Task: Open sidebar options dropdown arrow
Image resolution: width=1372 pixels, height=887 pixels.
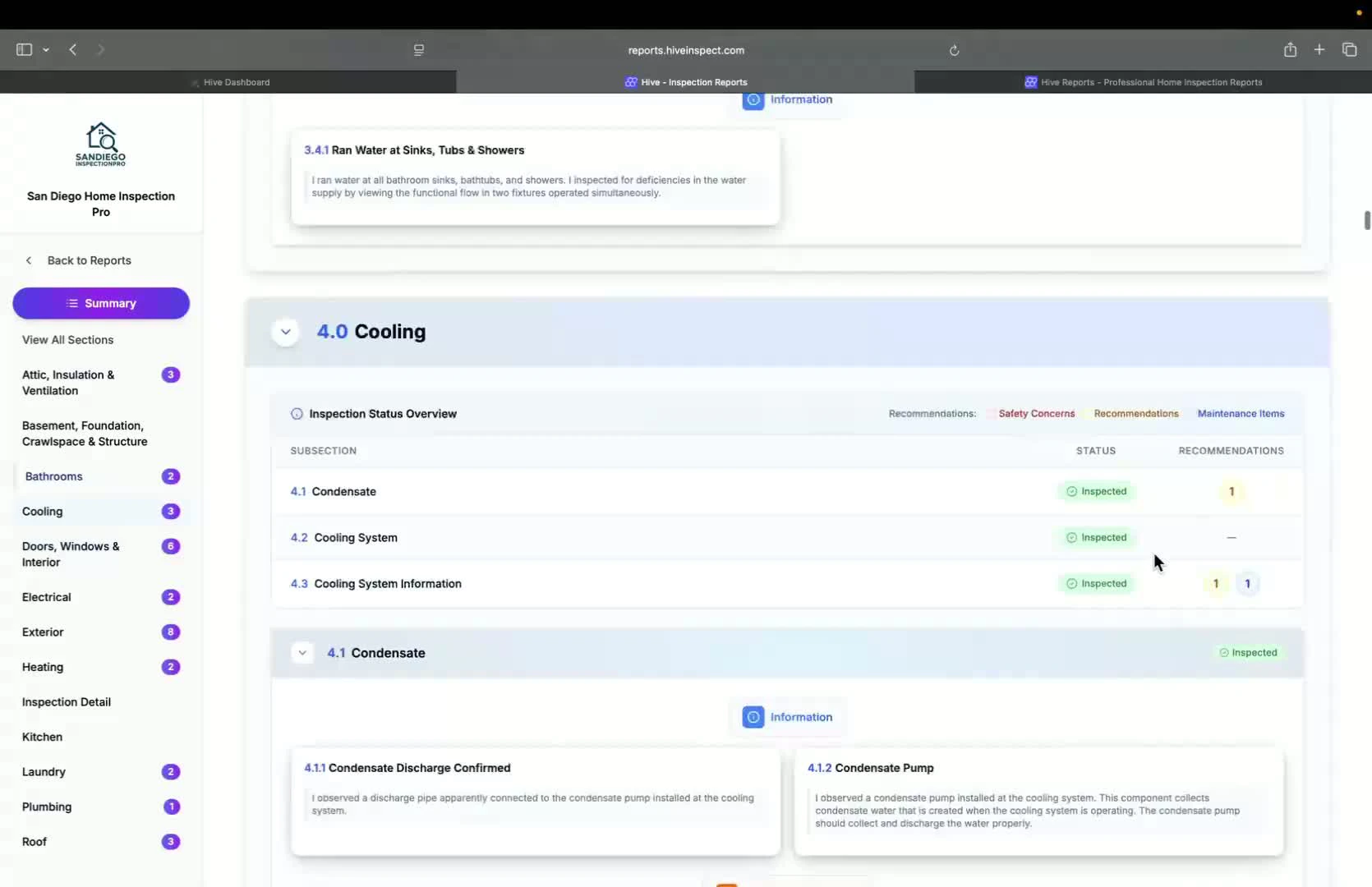Action: [46, 50]
